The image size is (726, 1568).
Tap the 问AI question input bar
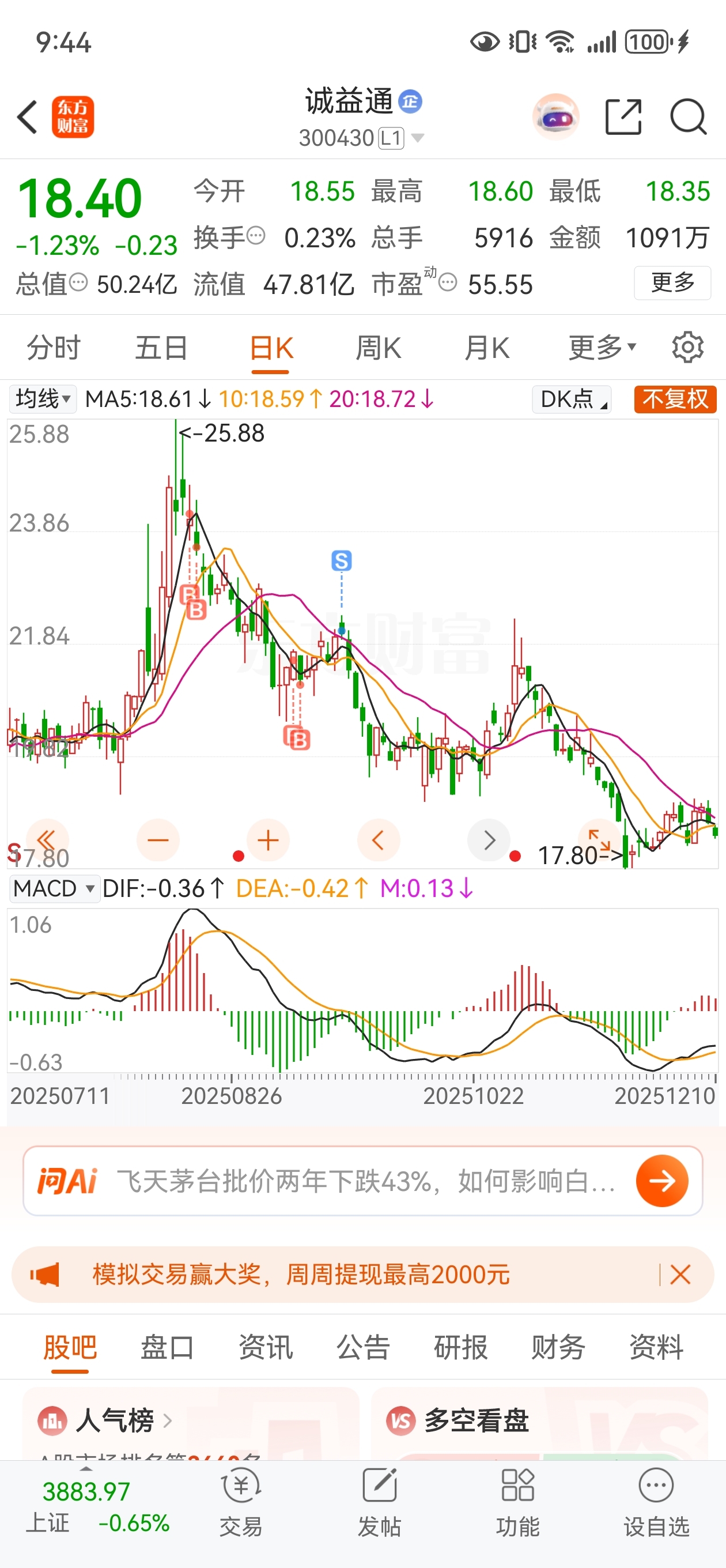362,1181
